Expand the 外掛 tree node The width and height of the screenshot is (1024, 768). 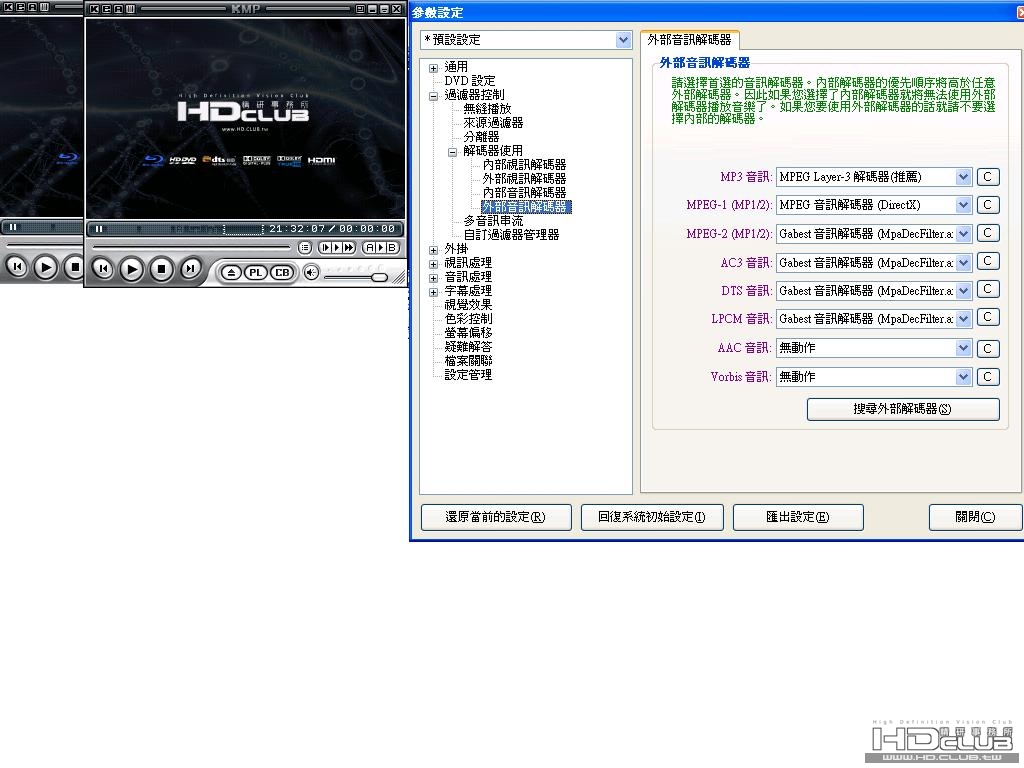point(433,250)
